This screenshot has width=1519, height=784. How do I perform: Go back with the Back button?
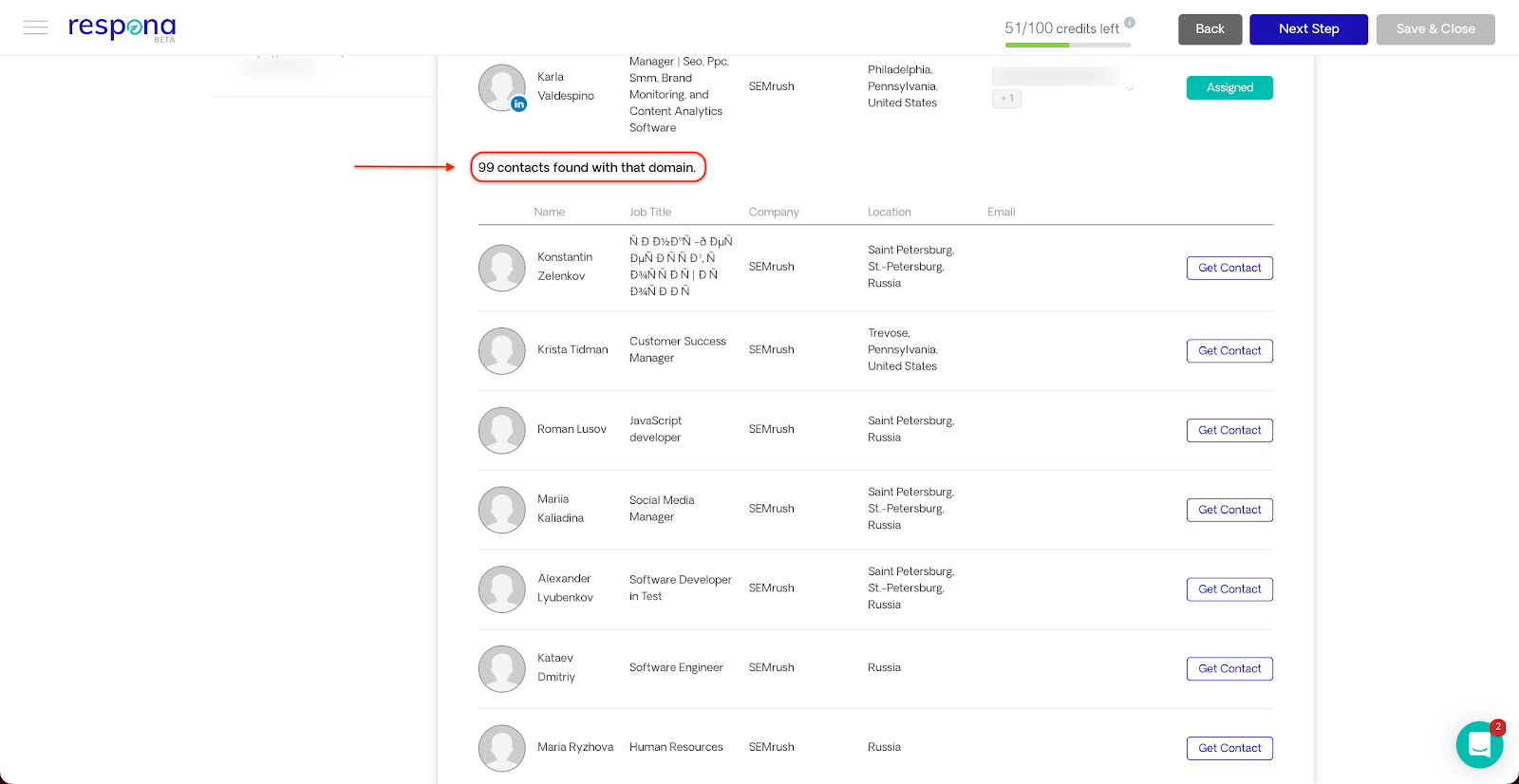click(1210, 29)
